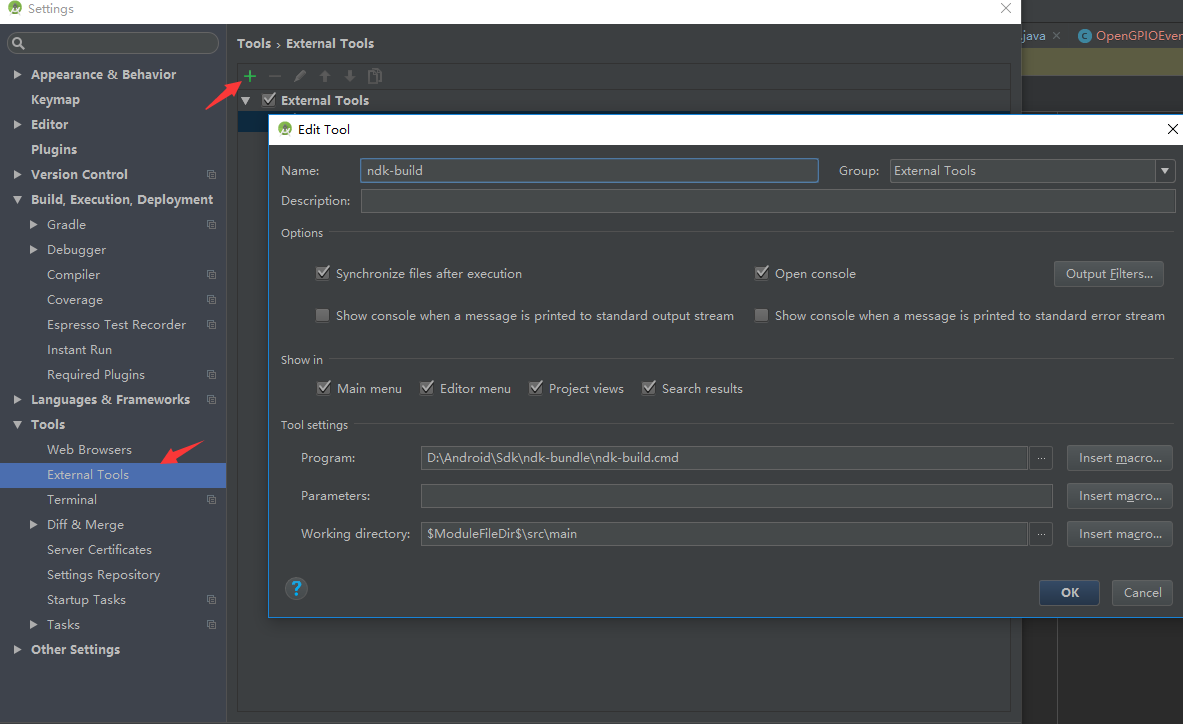Close the .java editor tab
Viewport: 1183px width, 724px height.
point(1056,35)
